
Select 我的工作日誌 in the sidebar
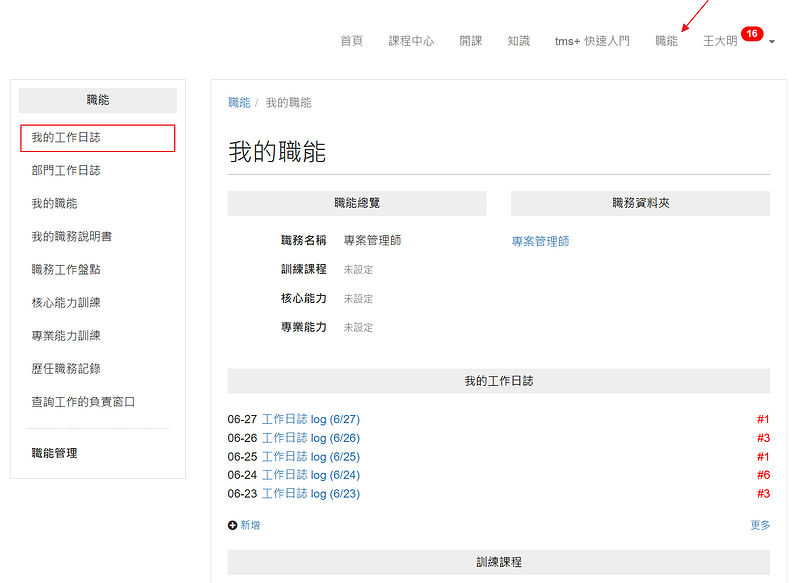(x=66, y=137)
